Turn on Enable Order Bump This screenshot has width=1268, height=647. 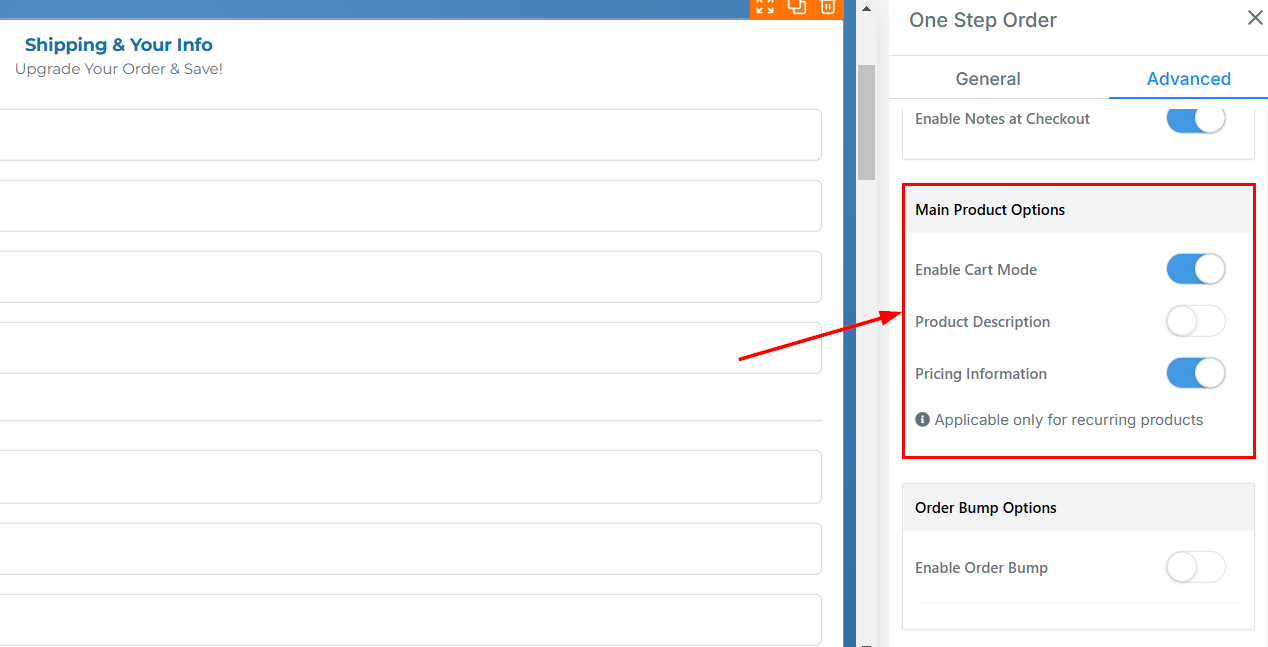click(1195, 568)
